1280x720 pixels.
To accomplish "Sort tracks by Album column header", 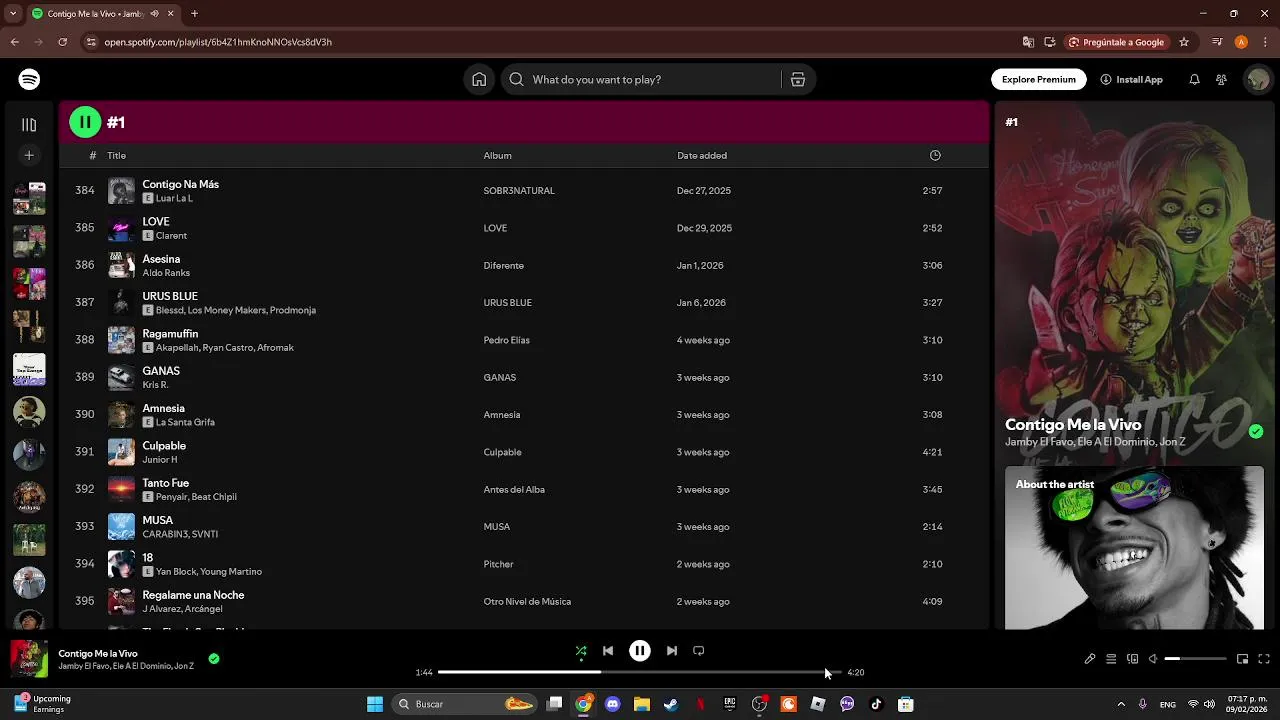I will pyautogui.click(x=497, y=155).
